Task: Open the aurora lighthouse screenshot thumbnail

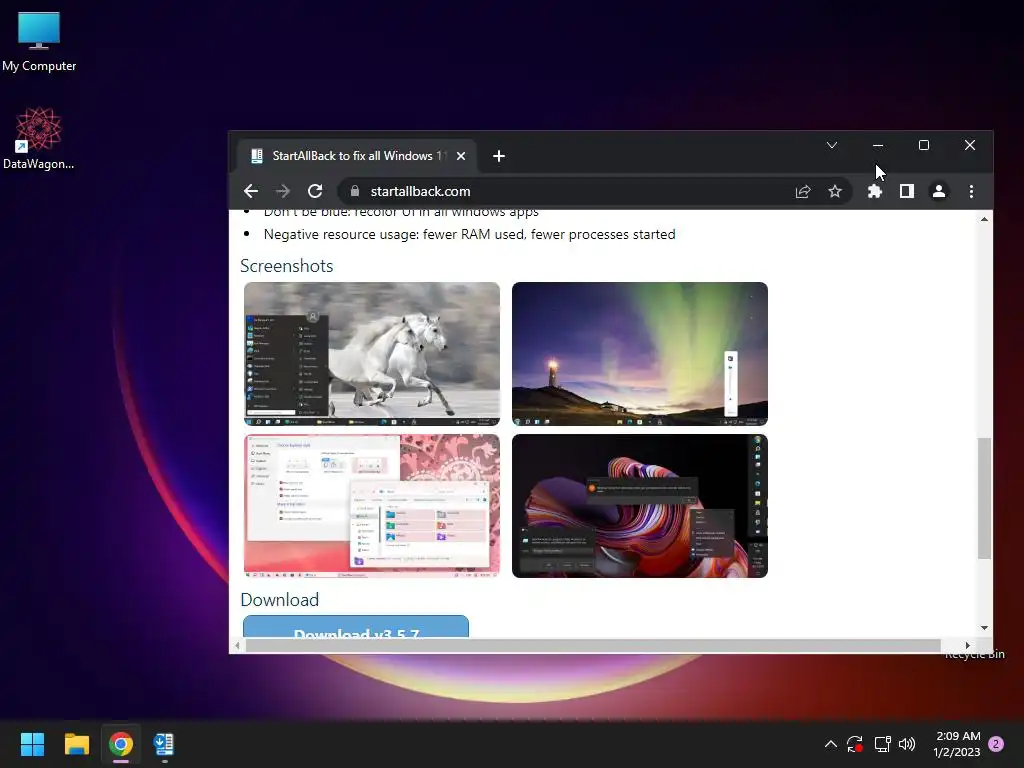Action: coord(640,354)
